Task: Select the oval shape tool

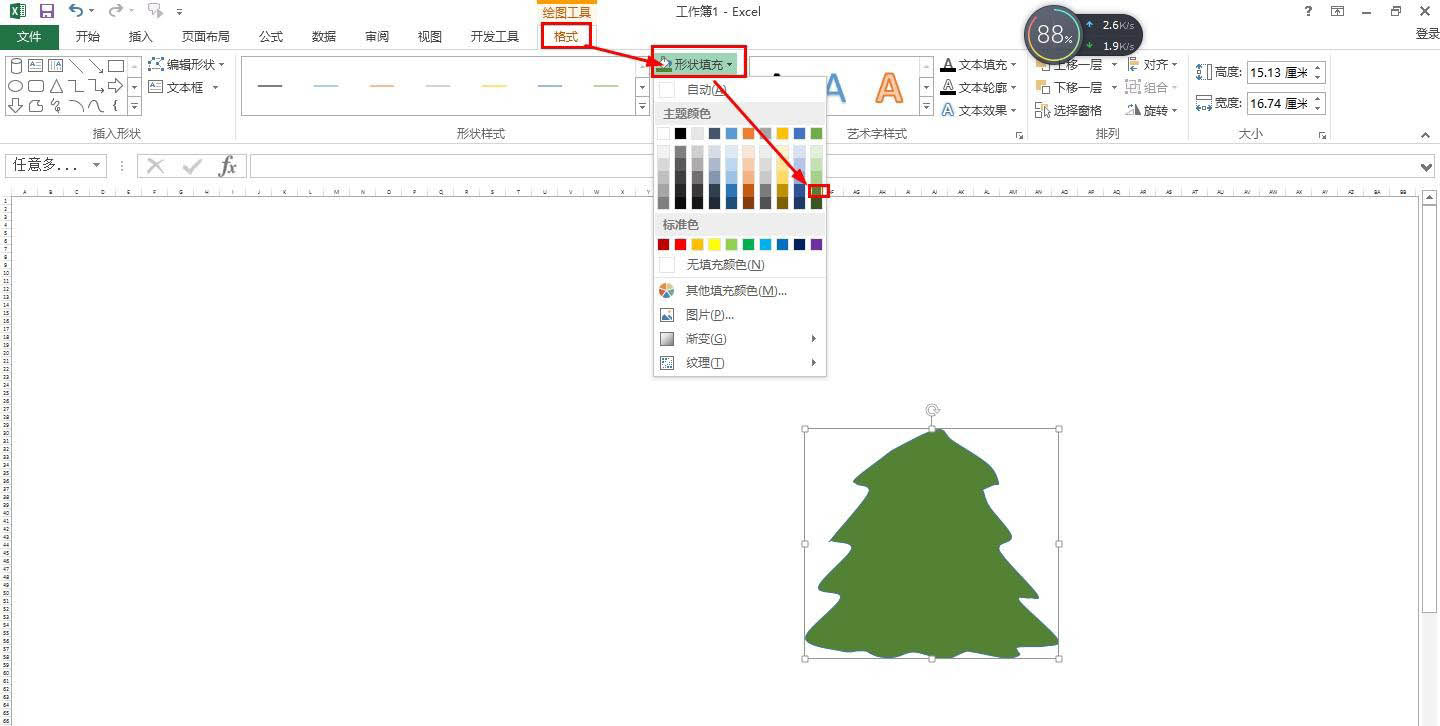Action: [15, 86]
